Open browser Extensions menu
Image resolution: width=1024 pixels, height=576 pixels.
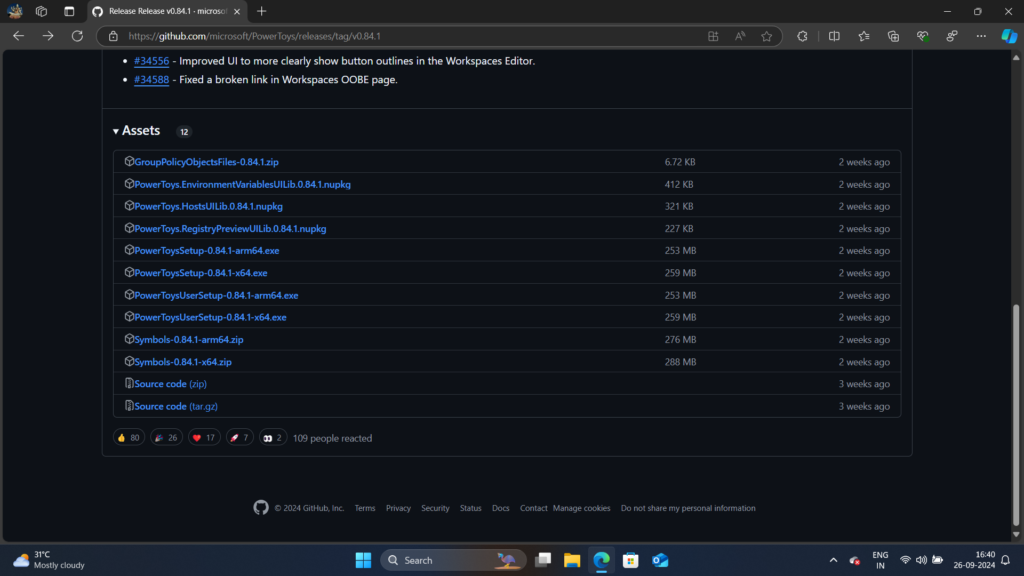click(x=803, y=36)
